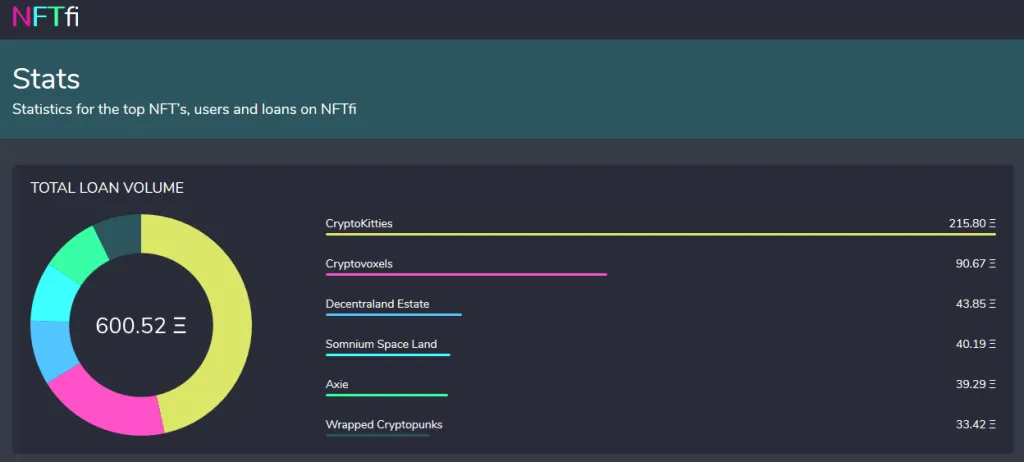Open the Decentraland Estate entry
The width and height of the screenshot is (1024, 462).
(377, 304)
